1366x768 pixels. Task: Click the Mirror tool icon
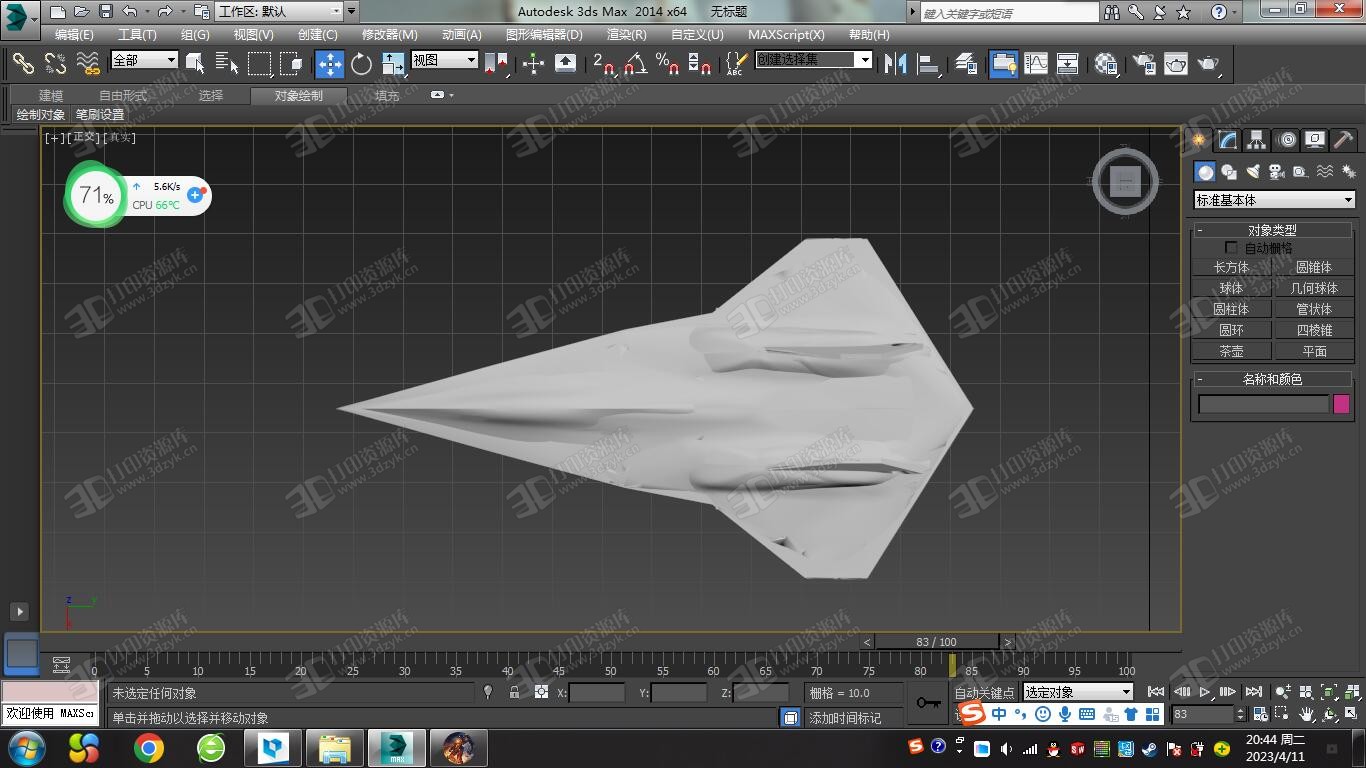[896, 64]
